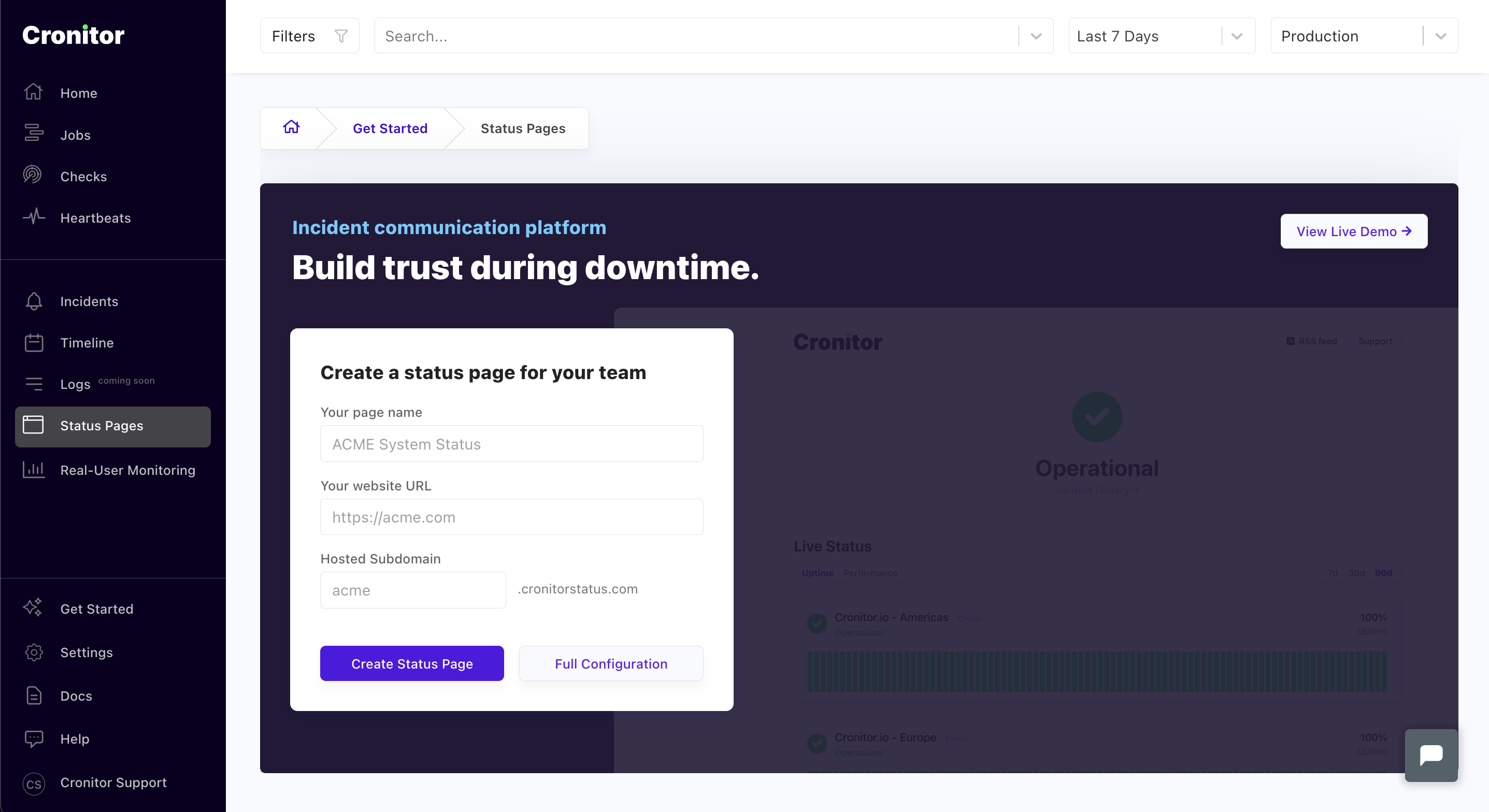The height and width of the screenshot is (812, 1489).
Task: Expand the Production environment dropdown
Action: coord(1440,36)
